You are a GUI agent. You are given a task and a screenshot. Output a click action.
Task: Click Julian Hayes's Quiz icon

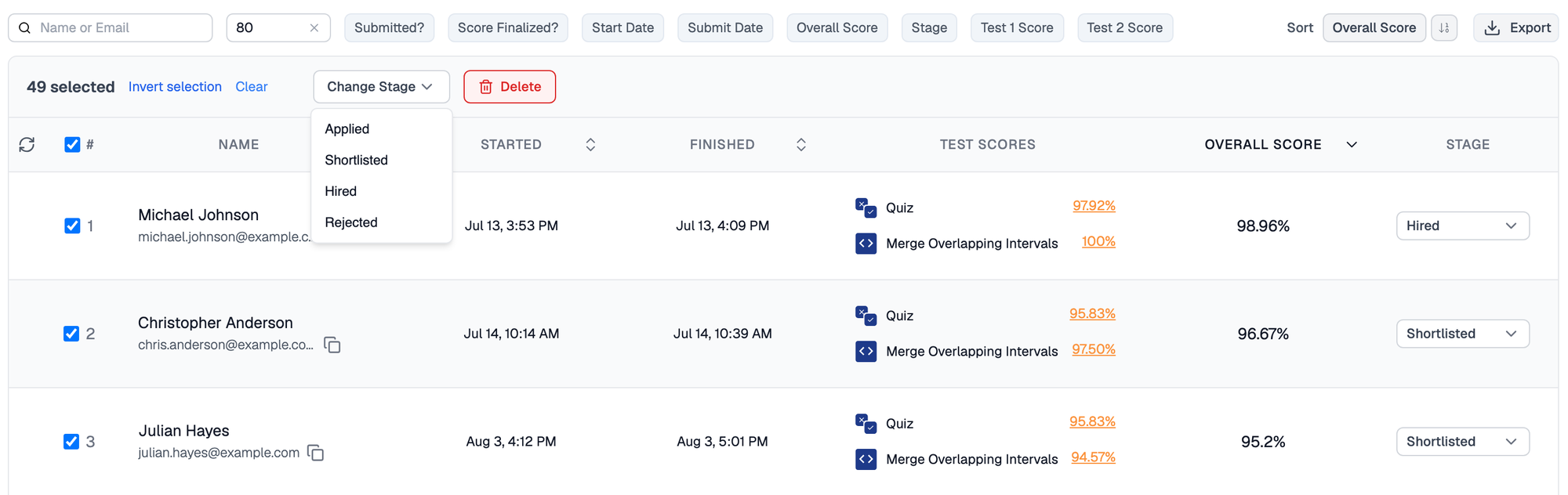point(866,424)
